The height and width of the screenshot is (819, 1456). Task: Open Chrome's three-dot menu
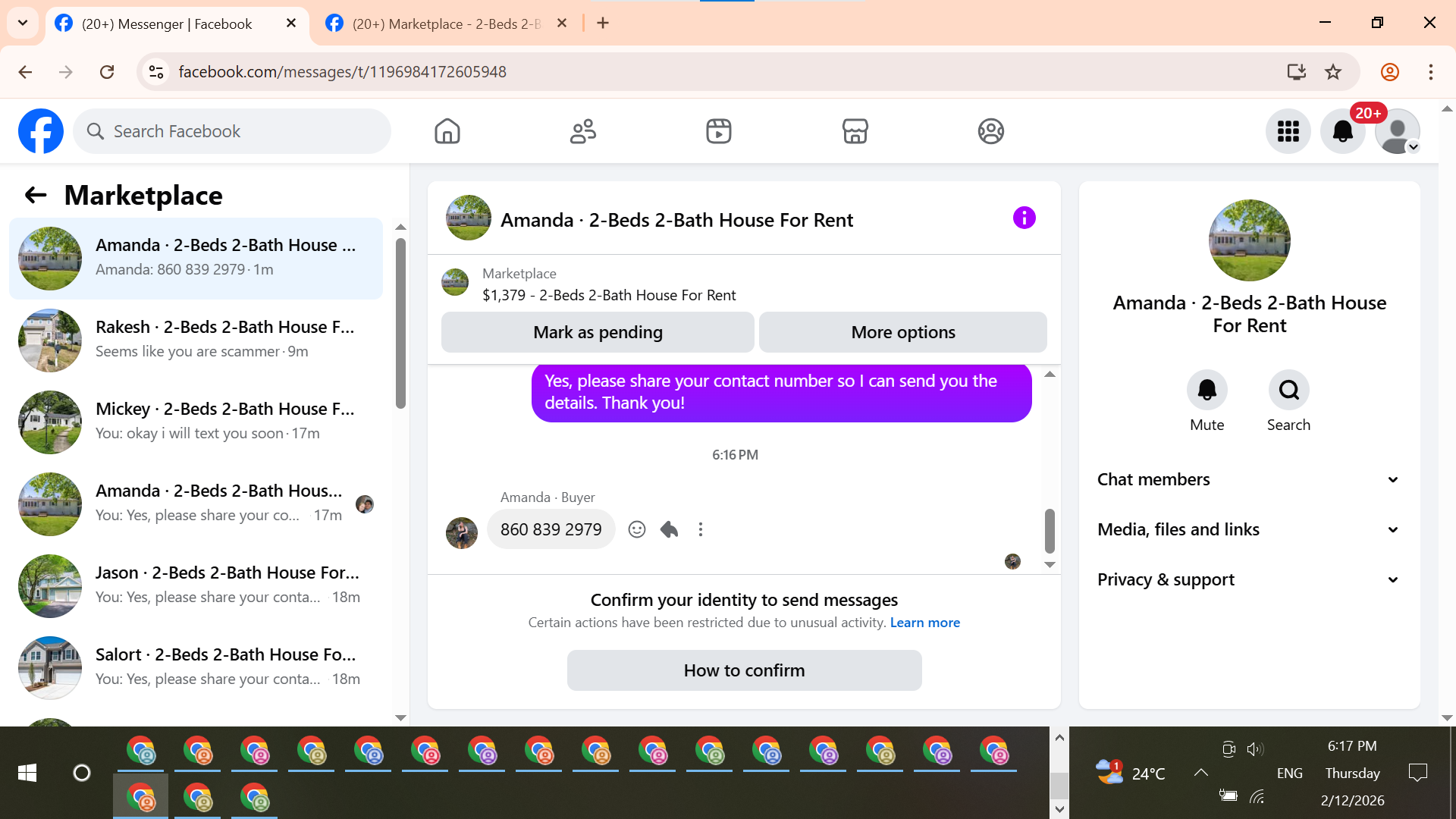[1431, 72]
